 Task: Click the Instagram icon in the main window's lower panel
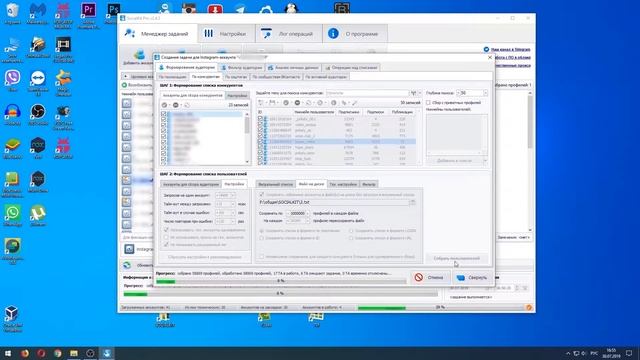129,249
